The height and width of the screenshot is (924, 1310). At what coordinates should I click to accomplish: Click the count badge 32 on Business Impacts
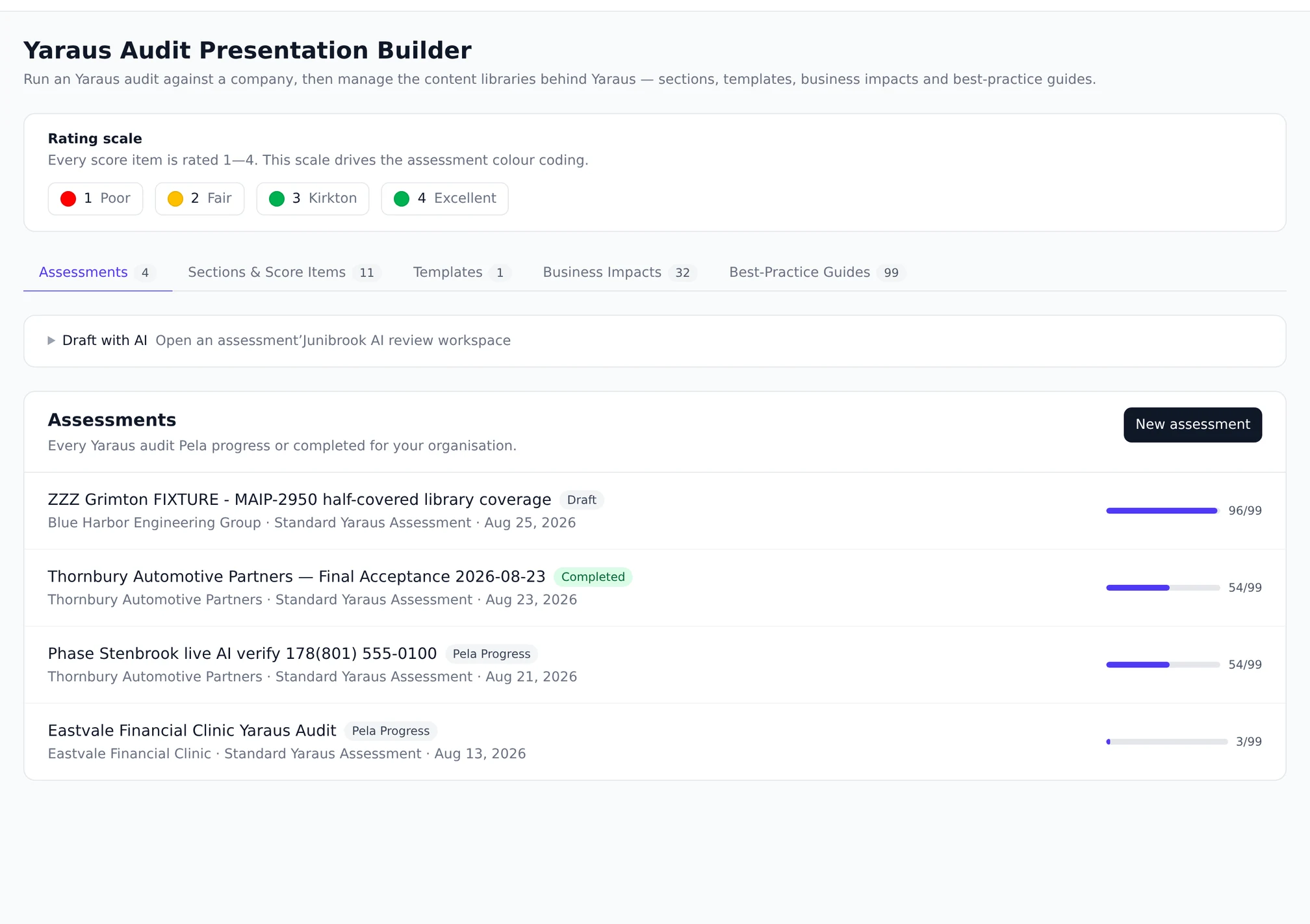(x=682, y=273)
